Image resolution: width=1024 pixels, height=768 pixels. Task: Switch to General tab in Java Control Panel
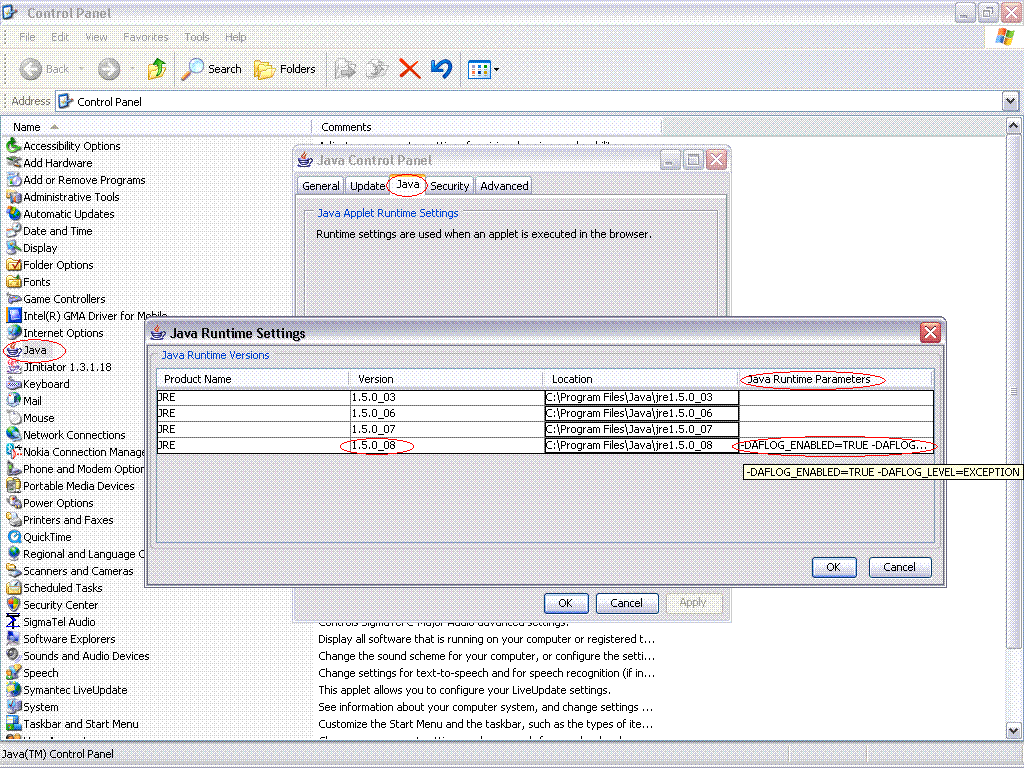pos(321,186)
